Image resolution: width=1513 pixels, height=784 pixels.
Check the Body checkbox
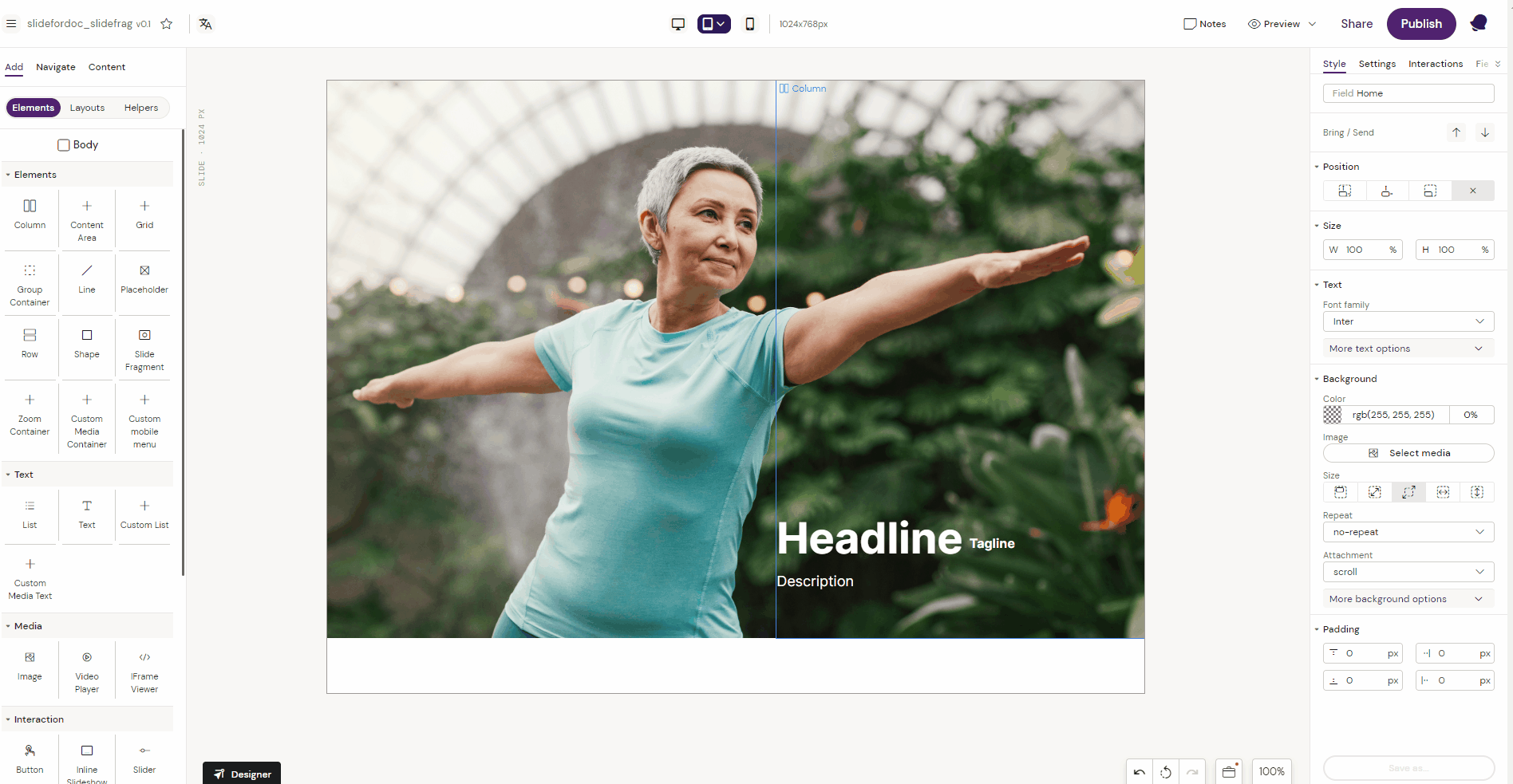pos(64,145)
